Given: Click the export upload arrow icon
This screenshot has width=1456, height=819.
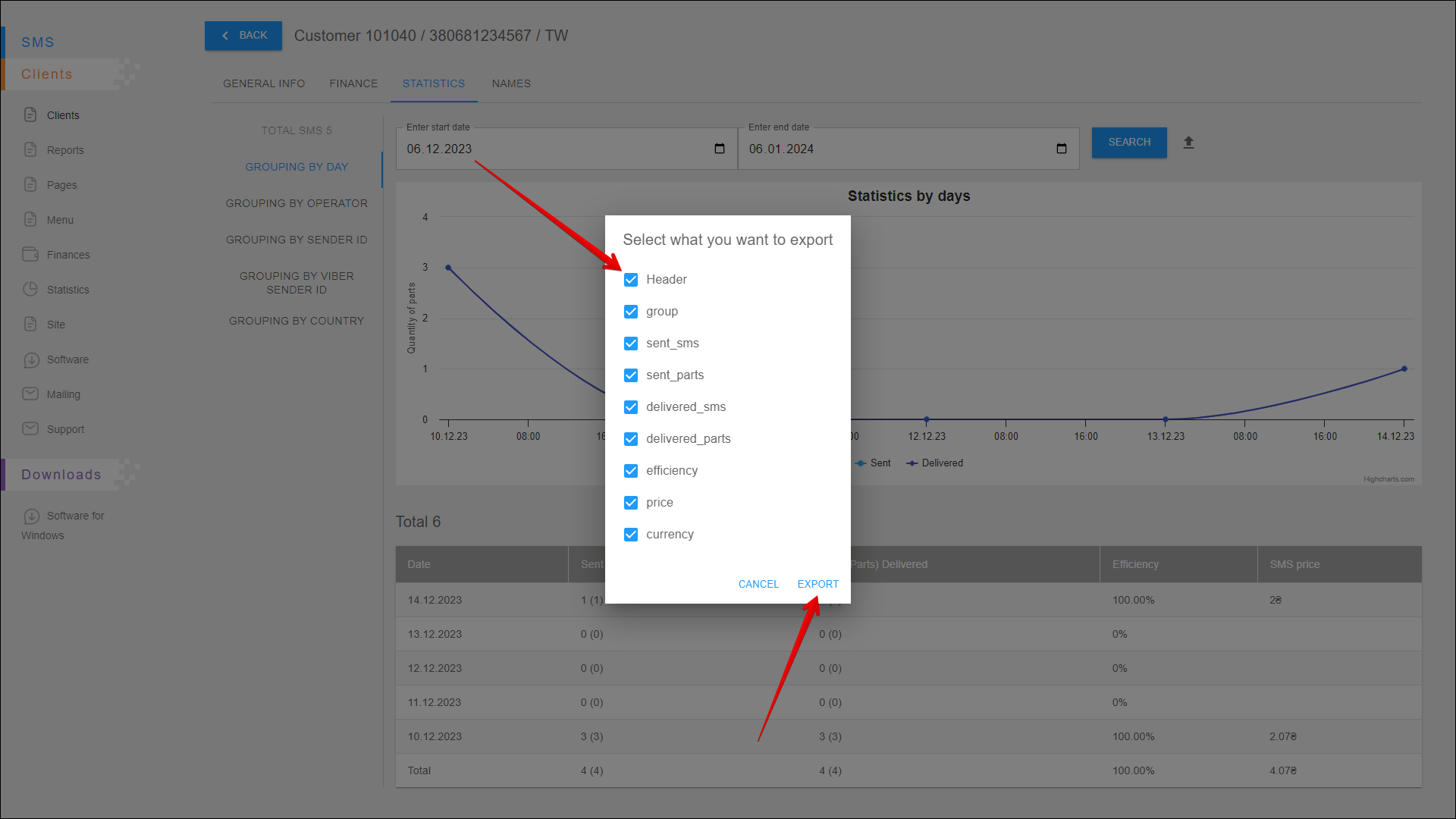Looking at the screenshot, I should (1188, 143).
